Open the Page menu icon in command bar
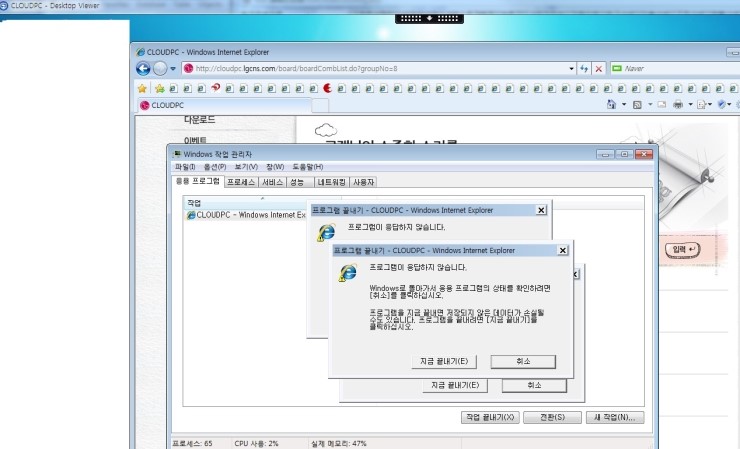This screenshot has width=740, height=449. point(704,104)
